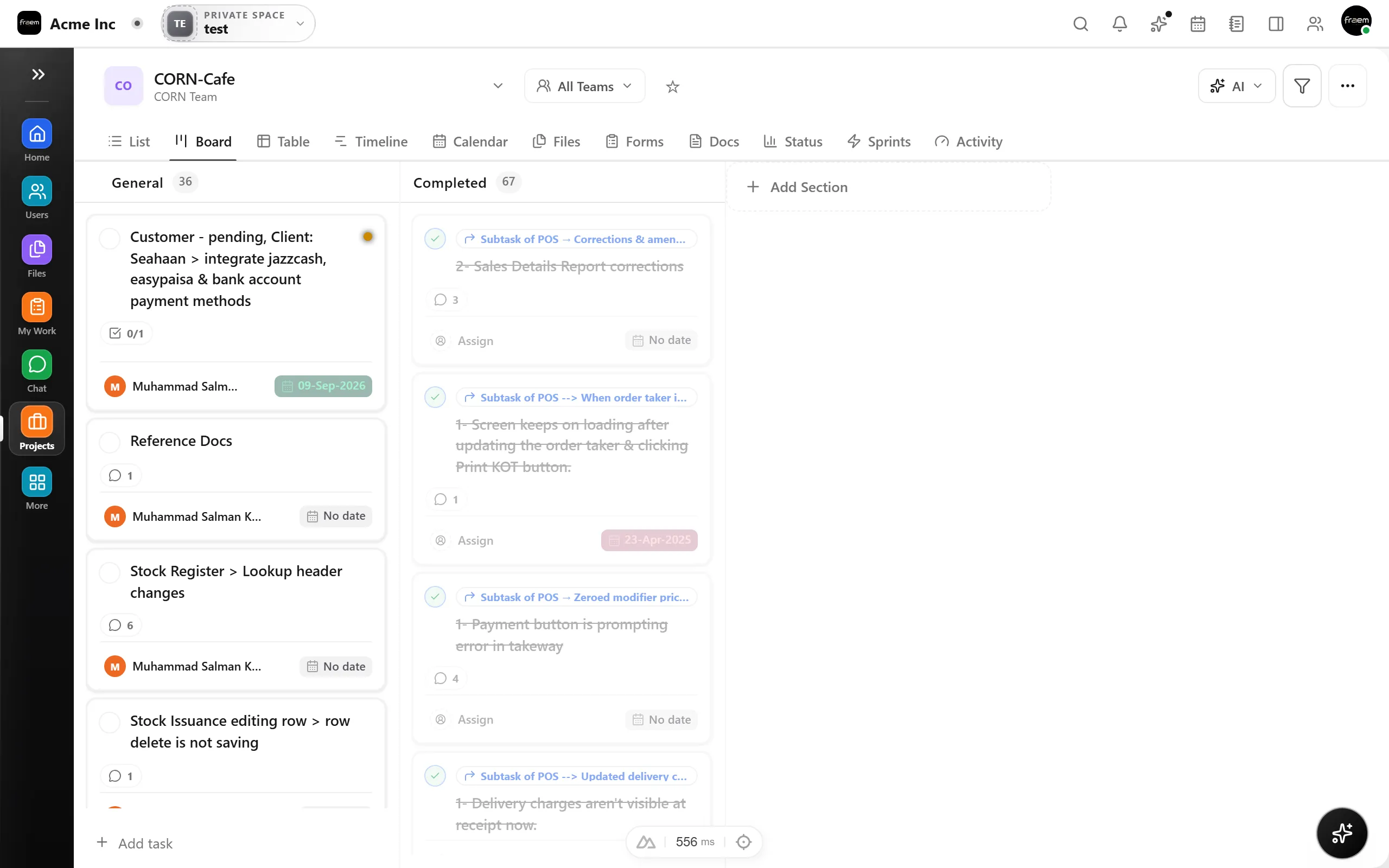Expand the CORN-Cafe project chevron

point(498,86)
